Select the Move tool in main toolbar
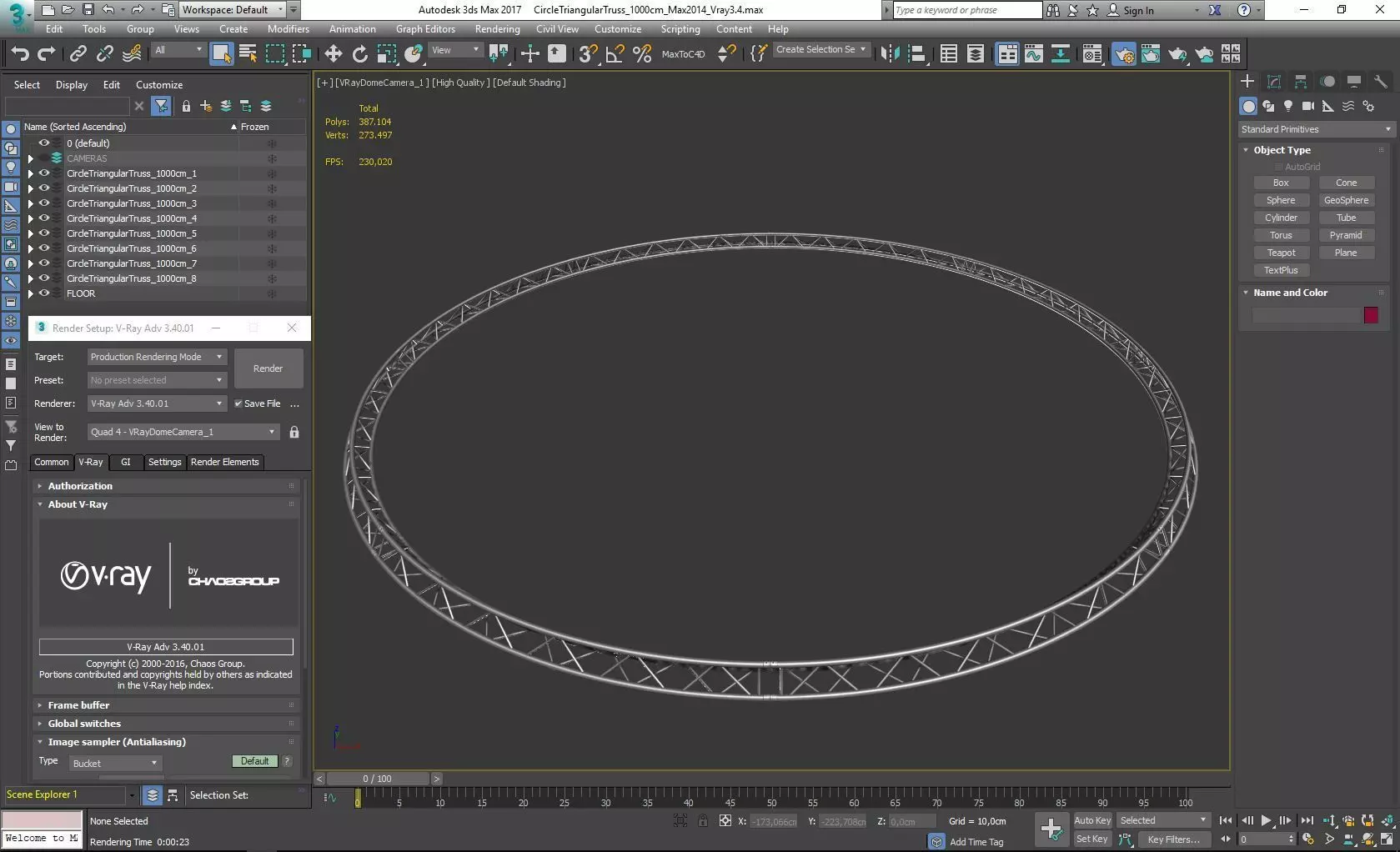 pos(333,54)
